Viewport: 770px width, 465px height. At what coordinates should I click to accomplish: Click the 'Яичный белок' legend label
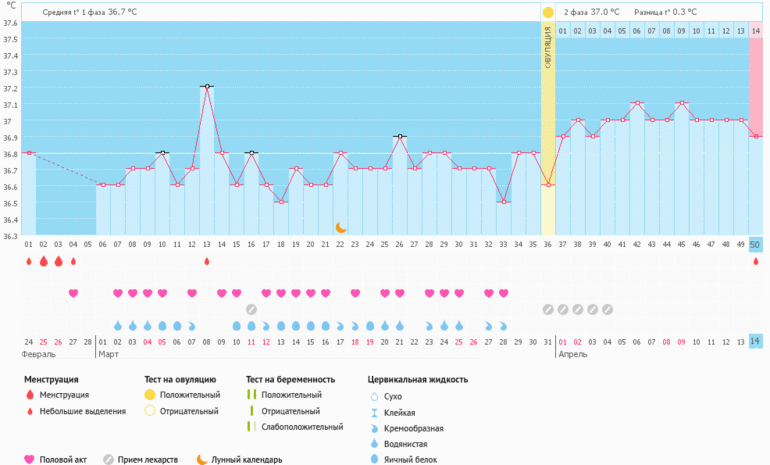pyautogui.click(x=411, y=460)
